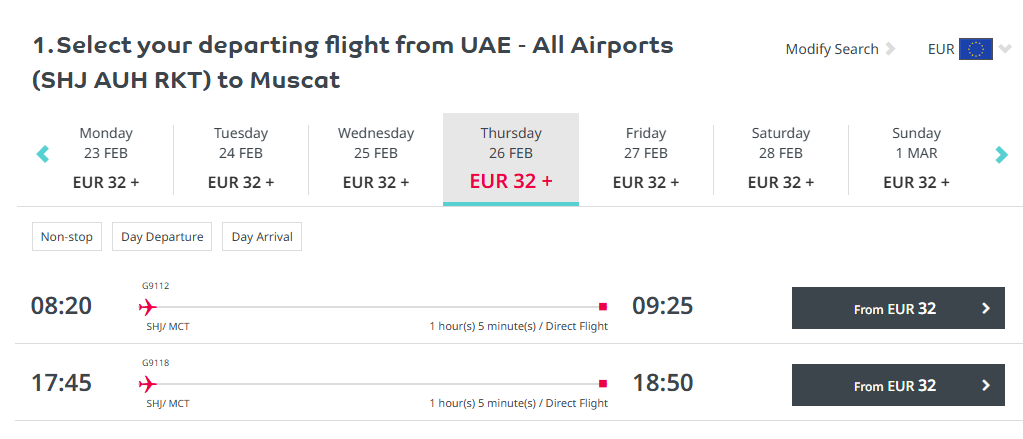Click the red arrival marker for 09:25 flight

click(603, 307)
